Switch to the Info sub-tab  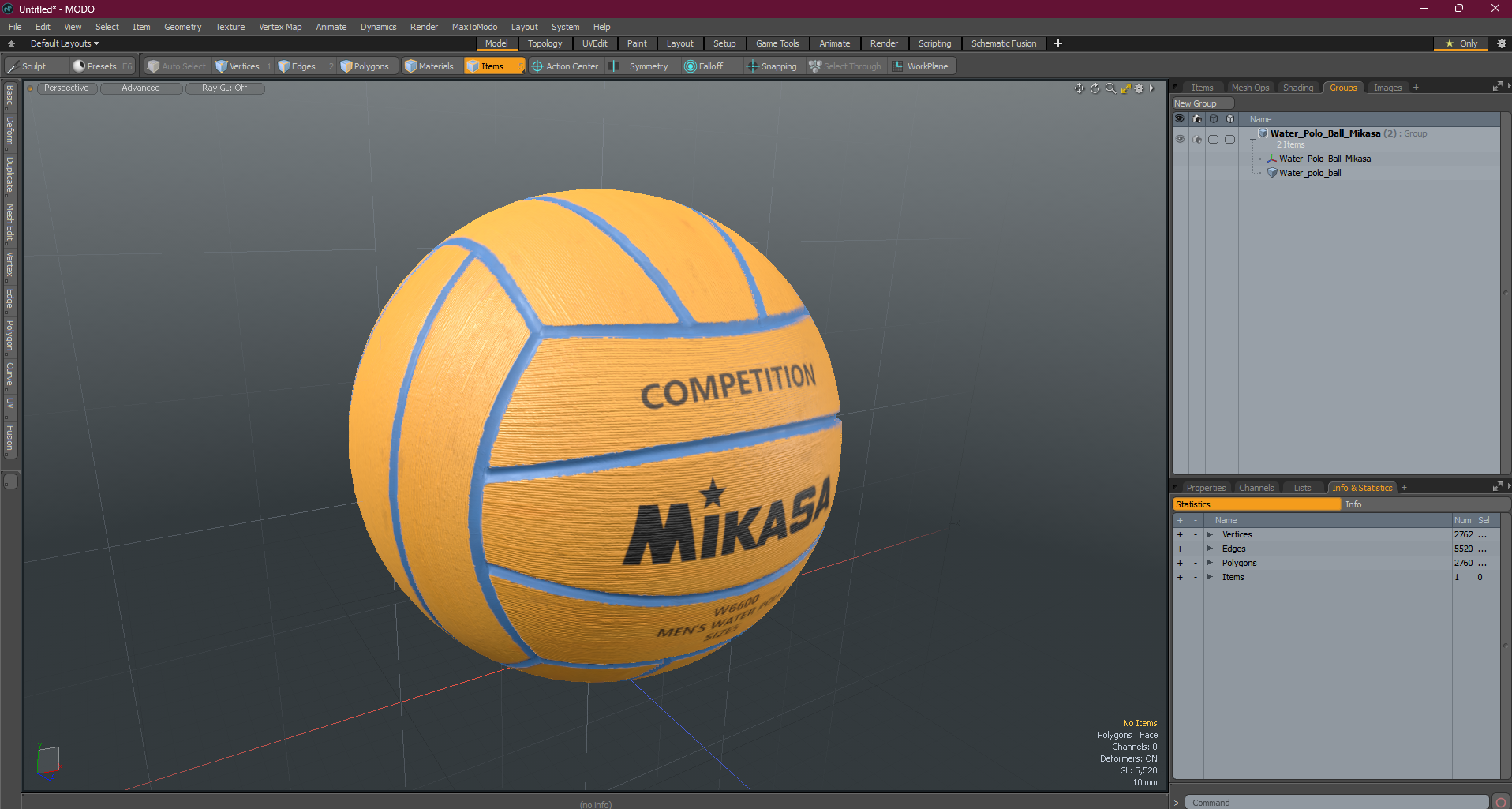point(1425,504)
